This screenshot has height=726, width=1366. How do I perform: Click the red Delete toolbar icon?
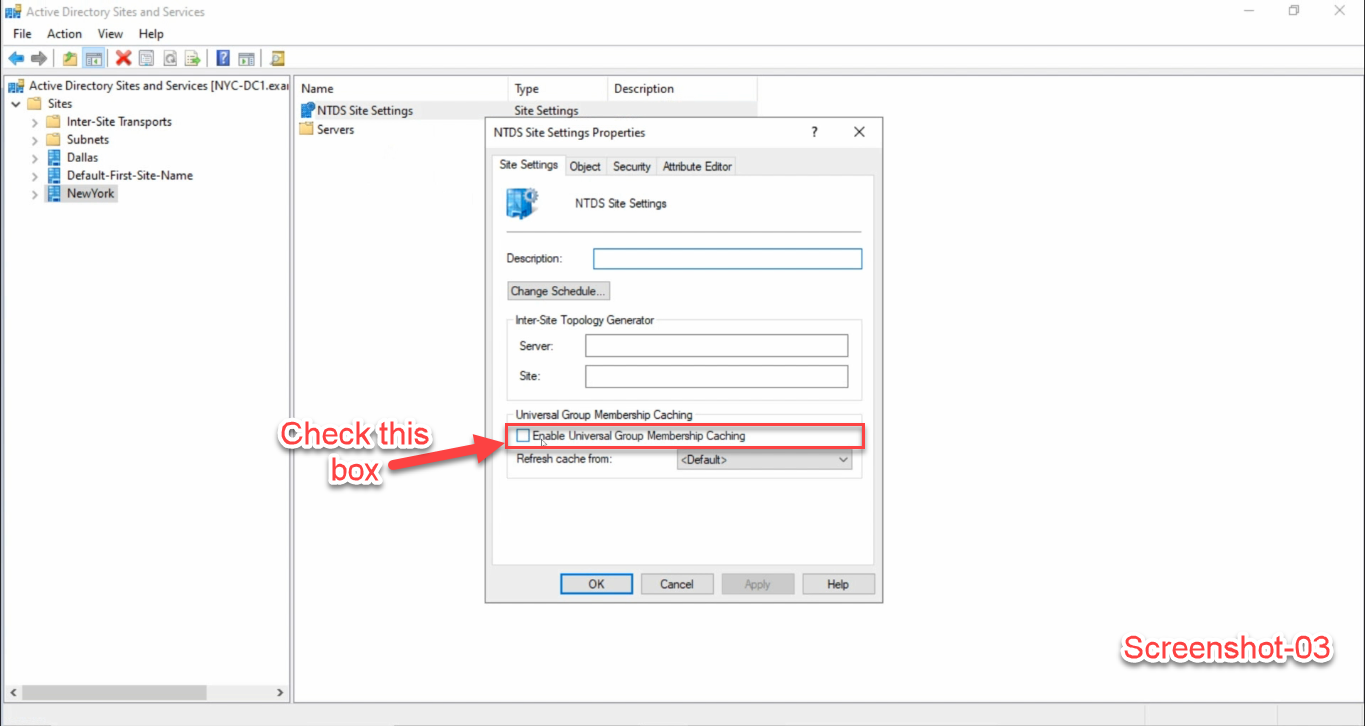[123, 58]
